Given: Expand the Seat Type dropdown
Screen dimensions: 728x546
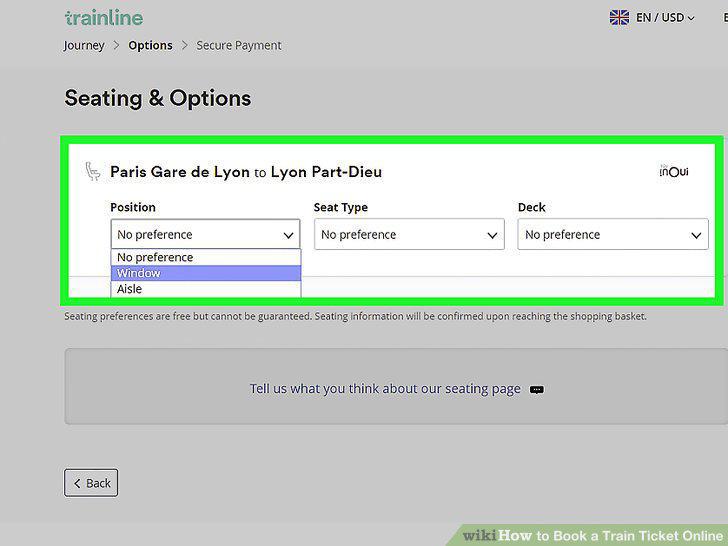Looking at the screenshot, I should click(409, 234).
